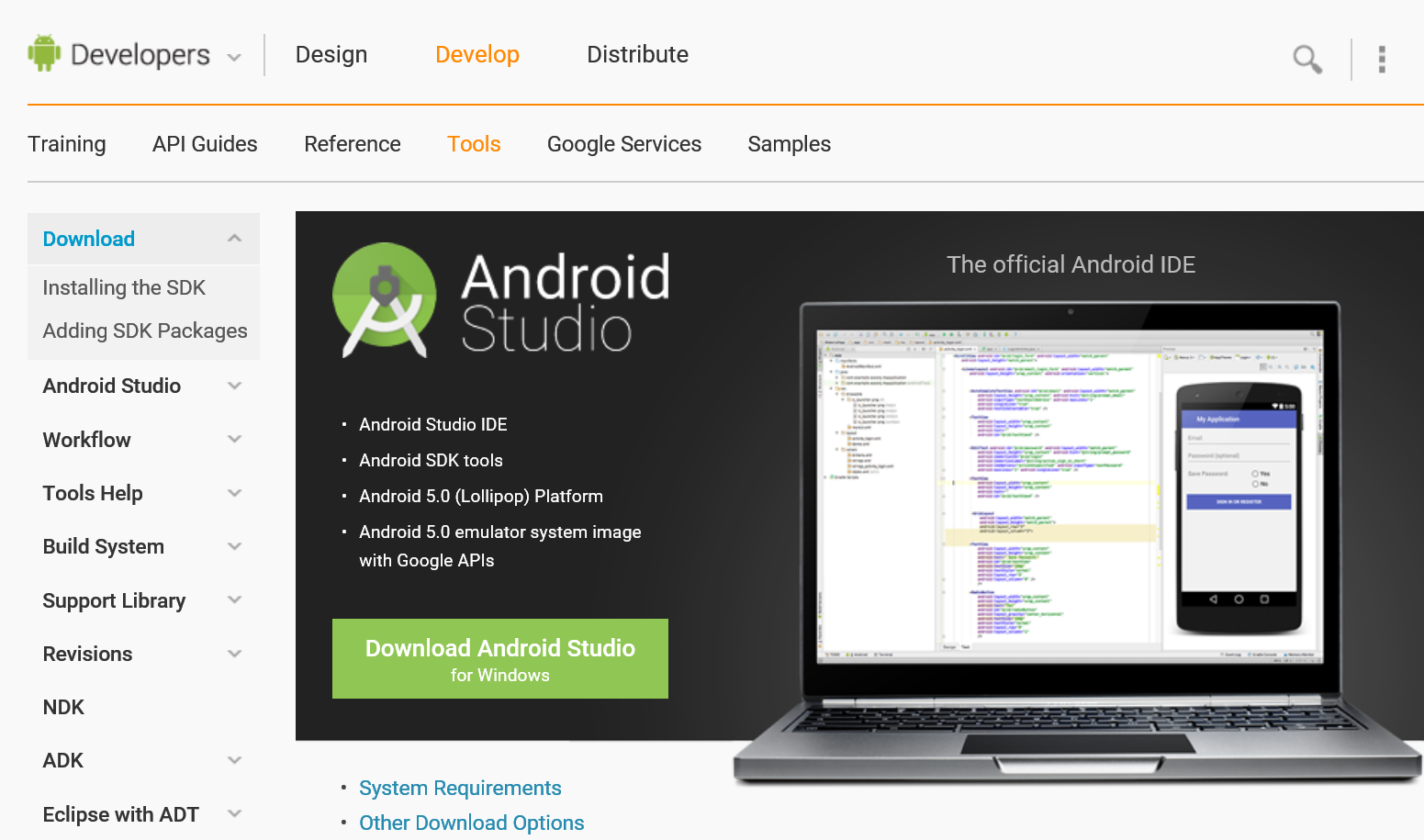Expand the Tools Help section
1424x840 pixels.
235,492
